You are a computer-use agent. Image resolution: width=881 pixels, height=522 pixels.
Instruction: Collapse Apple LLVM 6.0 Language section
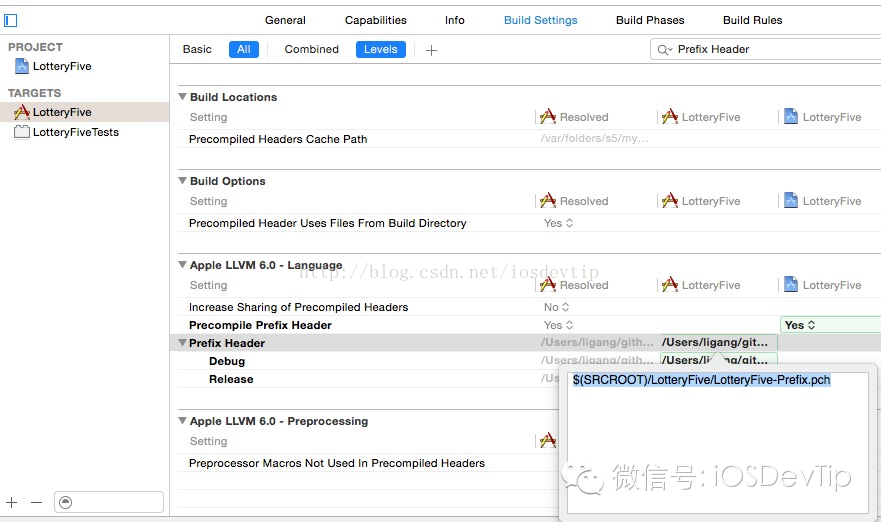click(x=183, y=265)
